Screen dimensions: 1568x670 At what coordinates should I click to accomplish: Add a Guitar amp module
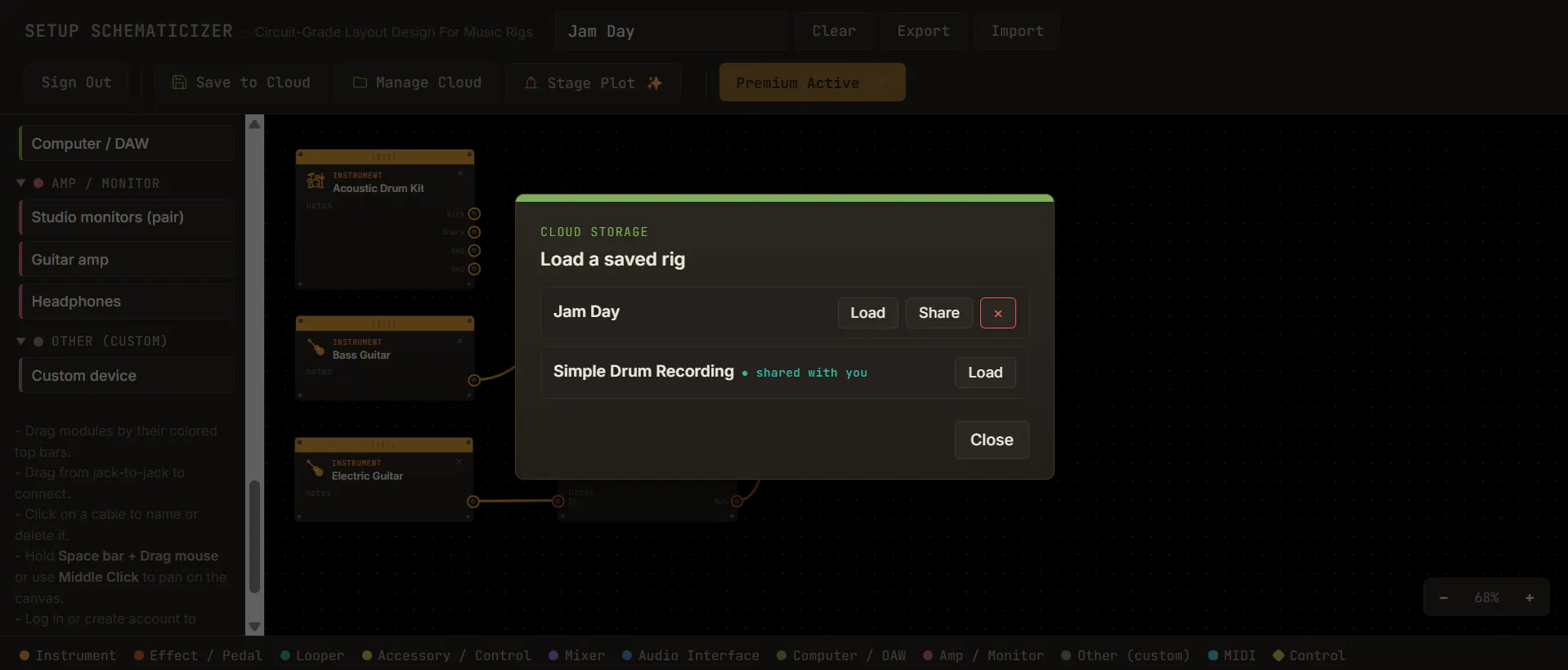point(127,259)
